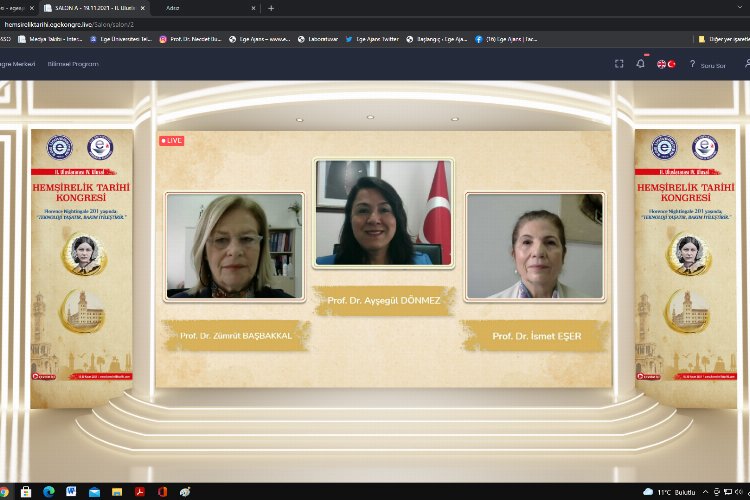The width and height of the screenshot is (750, 500).
Task: Open Microsoft Office from the taskbar
Action: pyautogui.click(x=162, y=492)
